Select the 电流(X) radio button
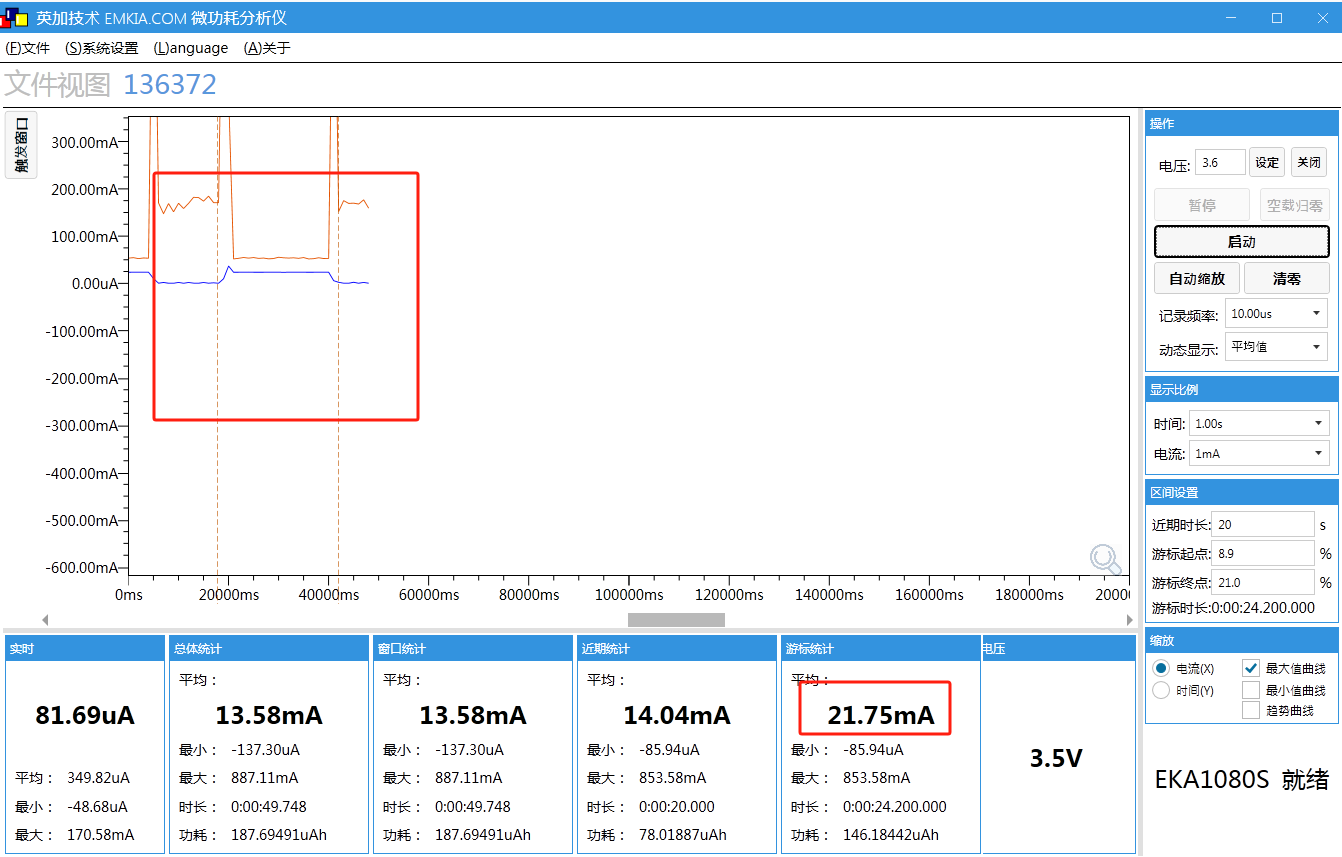The image size is (1342, 857). tap(1161, 668)
